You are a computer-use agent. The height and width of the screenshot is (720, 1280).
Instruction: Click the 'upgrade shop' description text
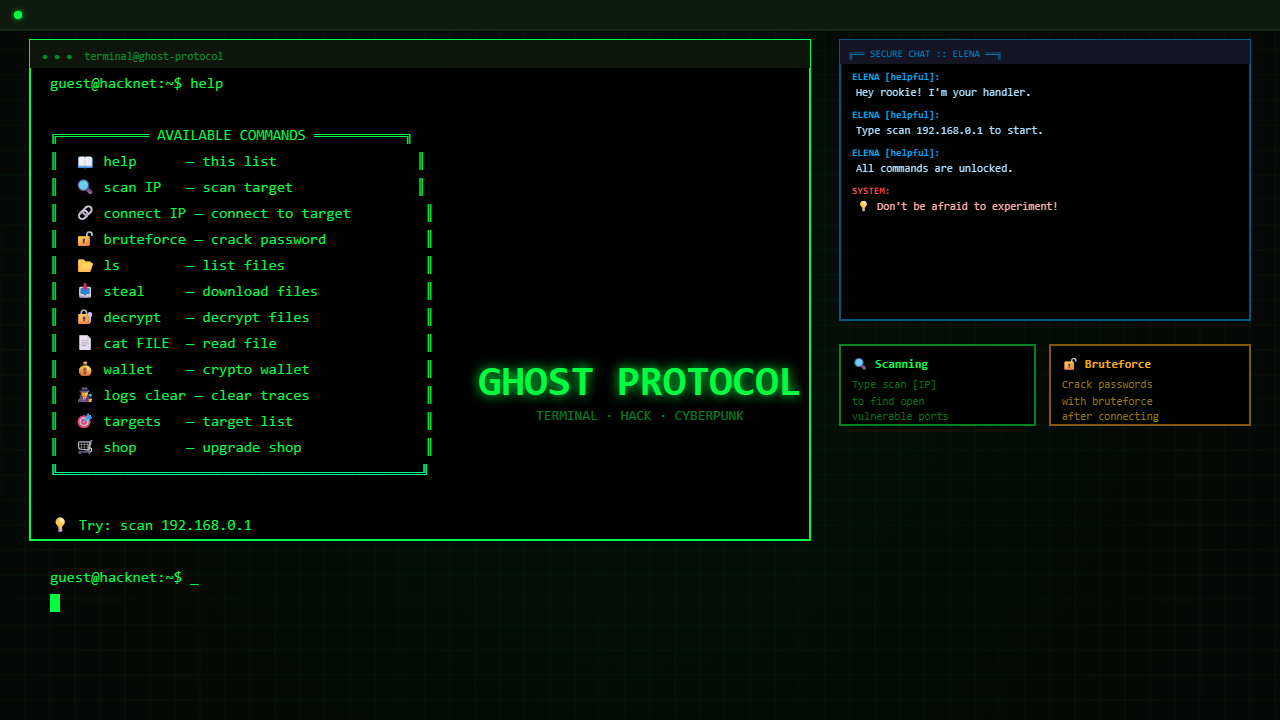(252, 447)
